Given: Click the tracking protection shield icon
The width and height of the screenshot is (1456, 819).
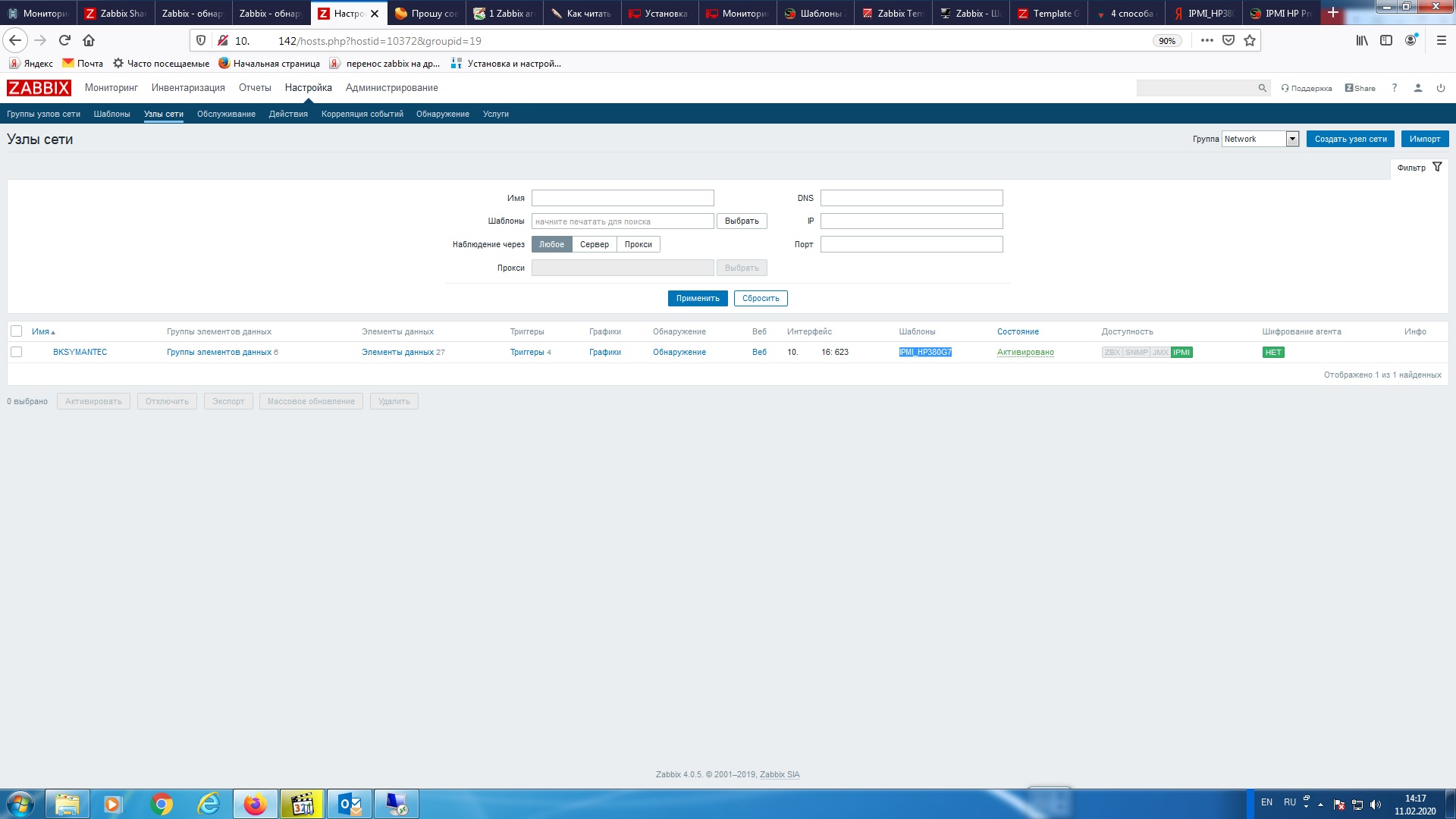Looking at the screenshot, I should (201, 40).
